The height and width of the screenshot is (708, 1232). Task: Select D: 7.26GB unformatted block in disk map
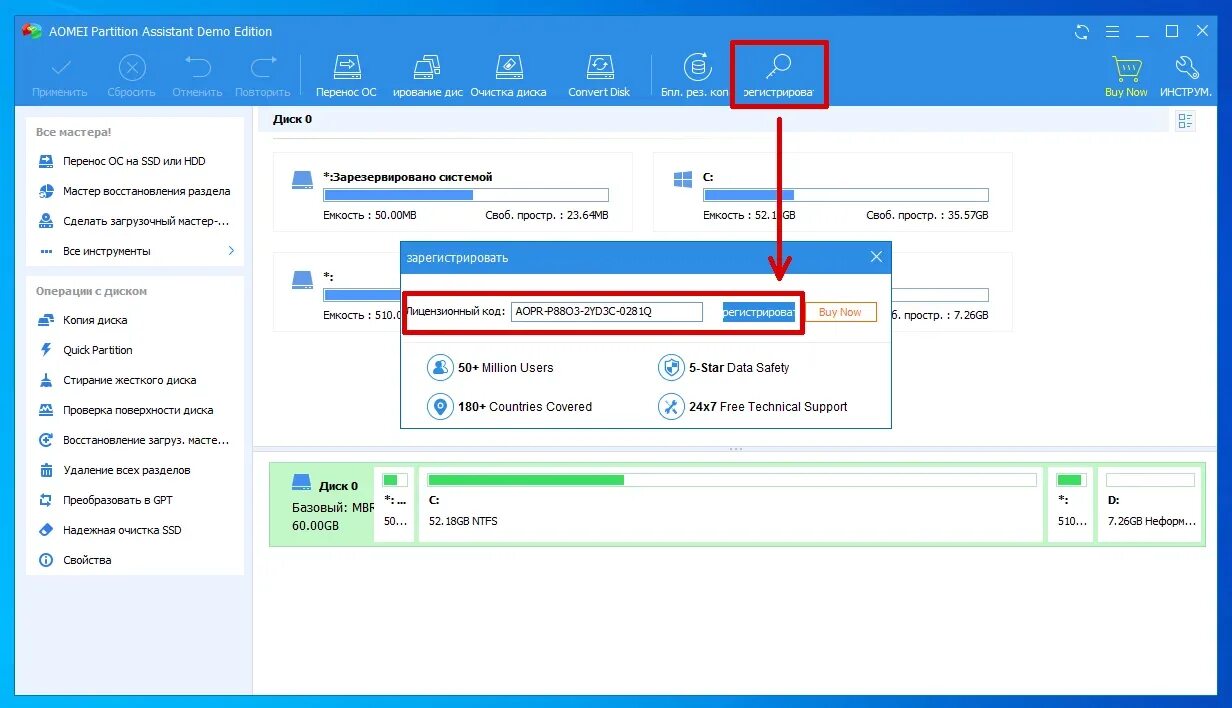1150,504
